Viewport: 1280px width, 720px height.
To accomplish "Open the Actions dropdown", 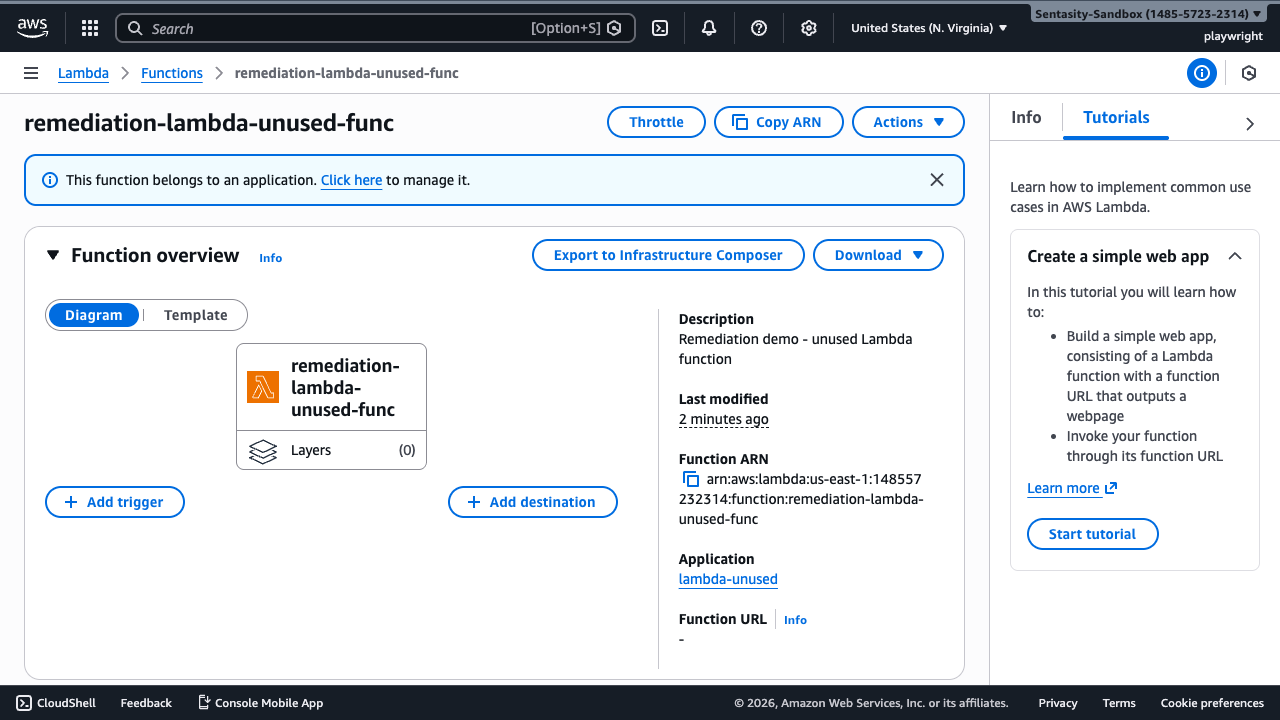I will click(x=907, y=121).
